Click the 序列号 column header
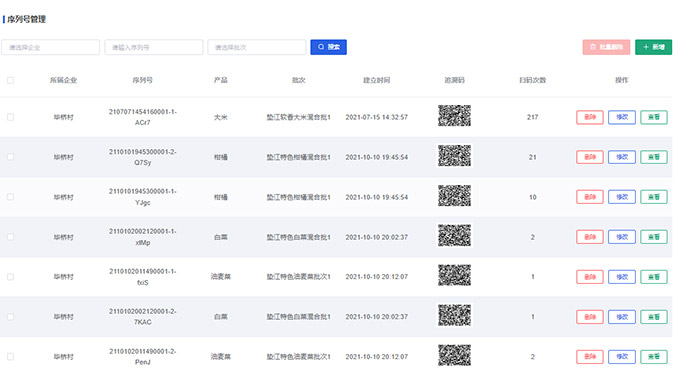This screenshot has width=680, height=368. [x=143, y=80]
